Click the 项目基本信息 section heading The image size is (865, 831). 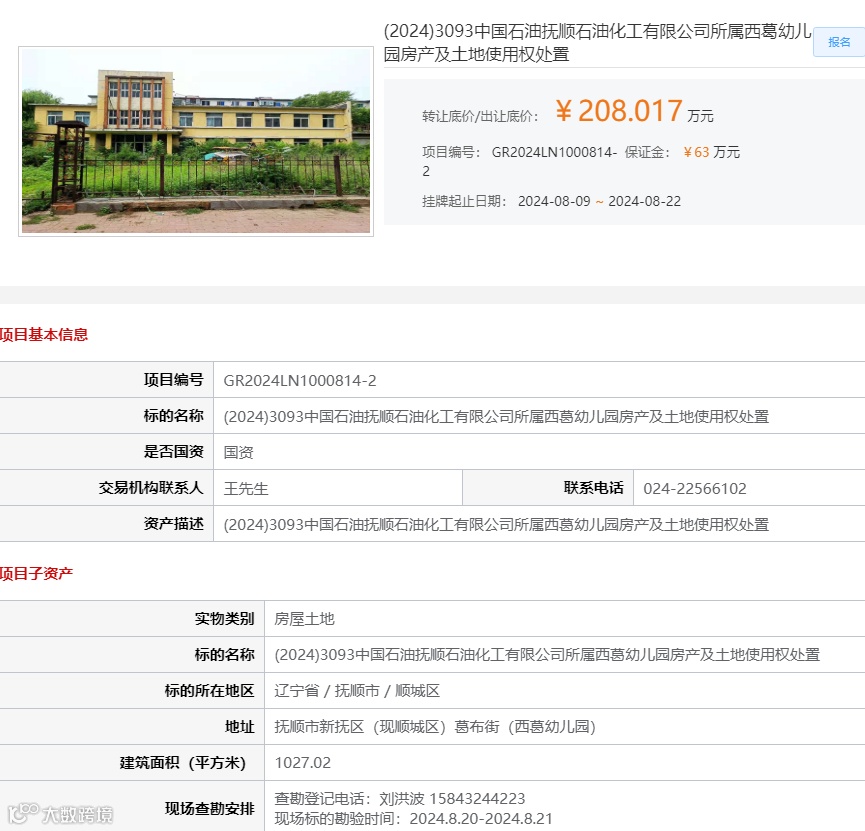point(44,334)
